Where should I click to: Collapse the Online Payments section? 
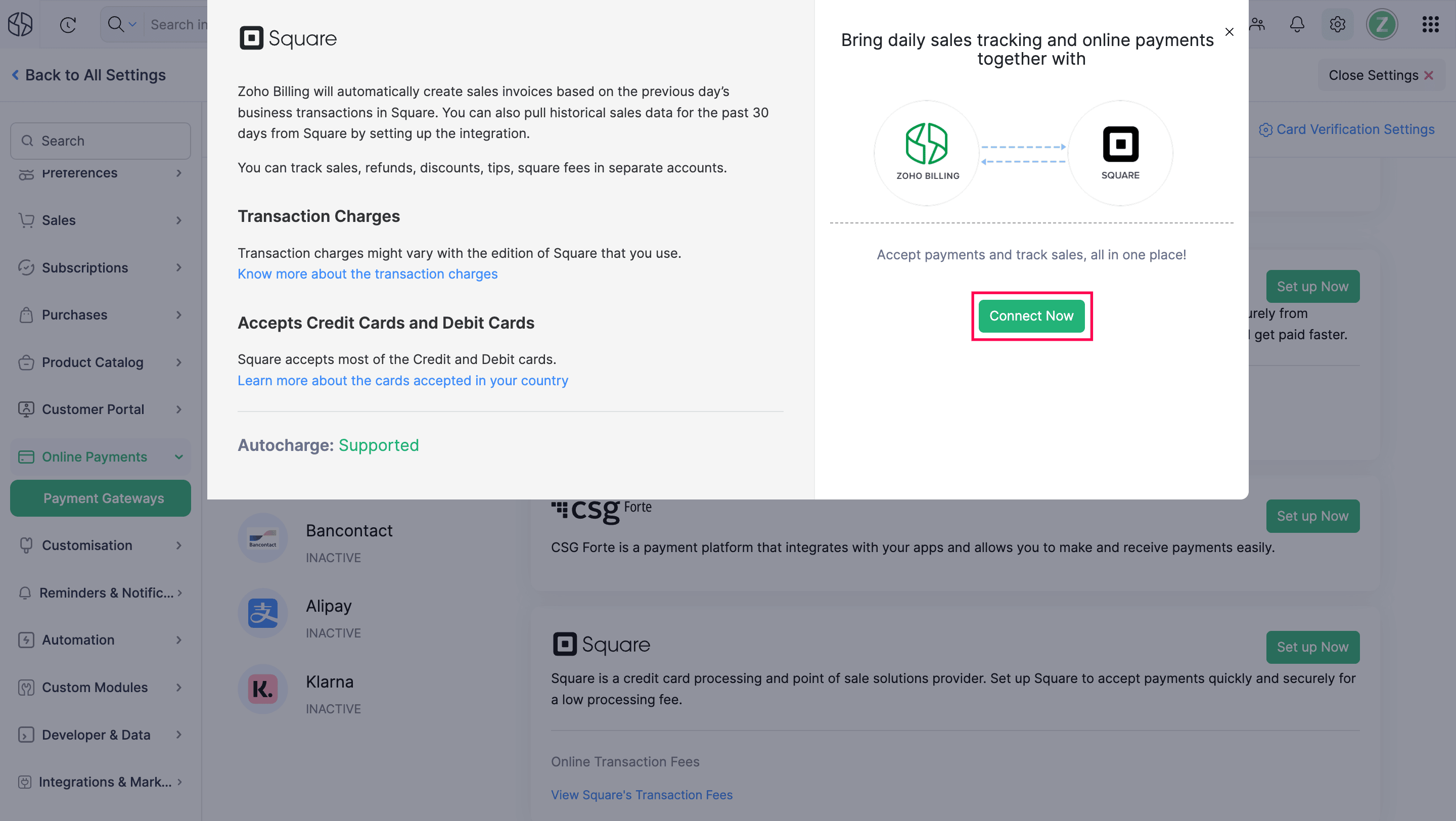click(x=178, y=457)
